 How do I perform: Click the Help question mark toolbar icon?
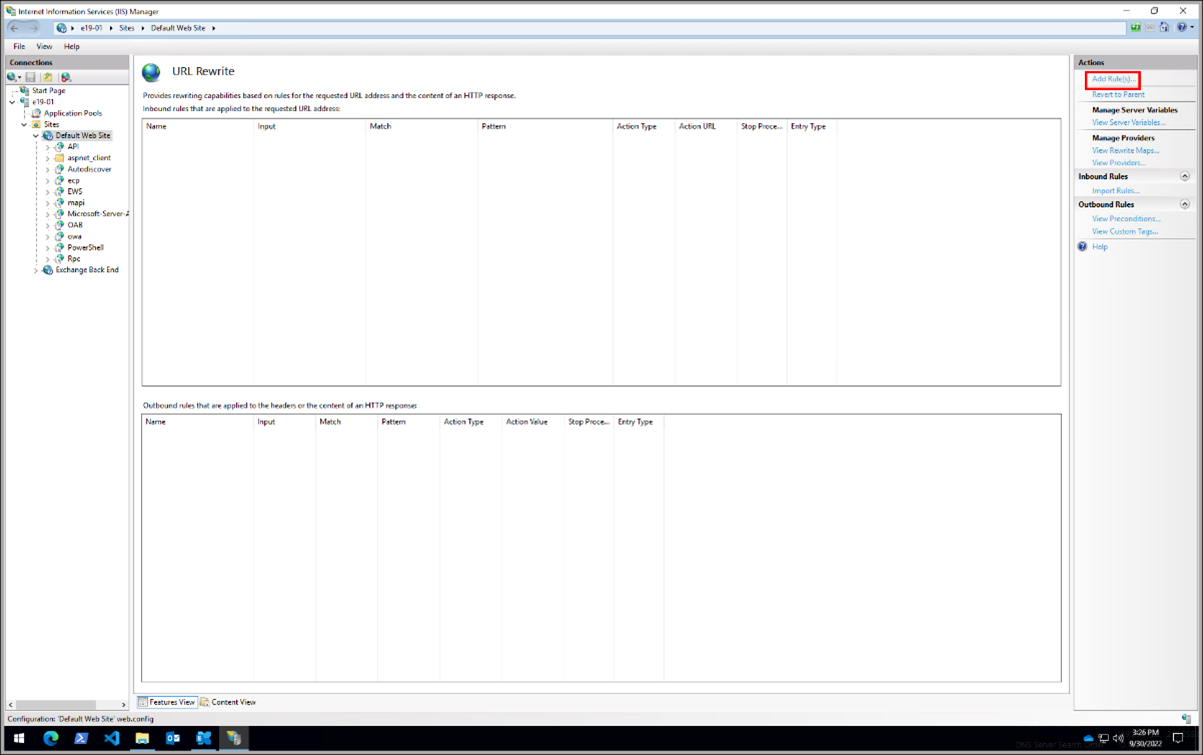pos(1182,28)
